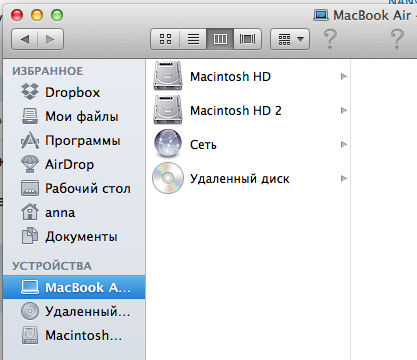Open Документы in sidebar
Screen dimensions: 417x360
pos(81,237)
